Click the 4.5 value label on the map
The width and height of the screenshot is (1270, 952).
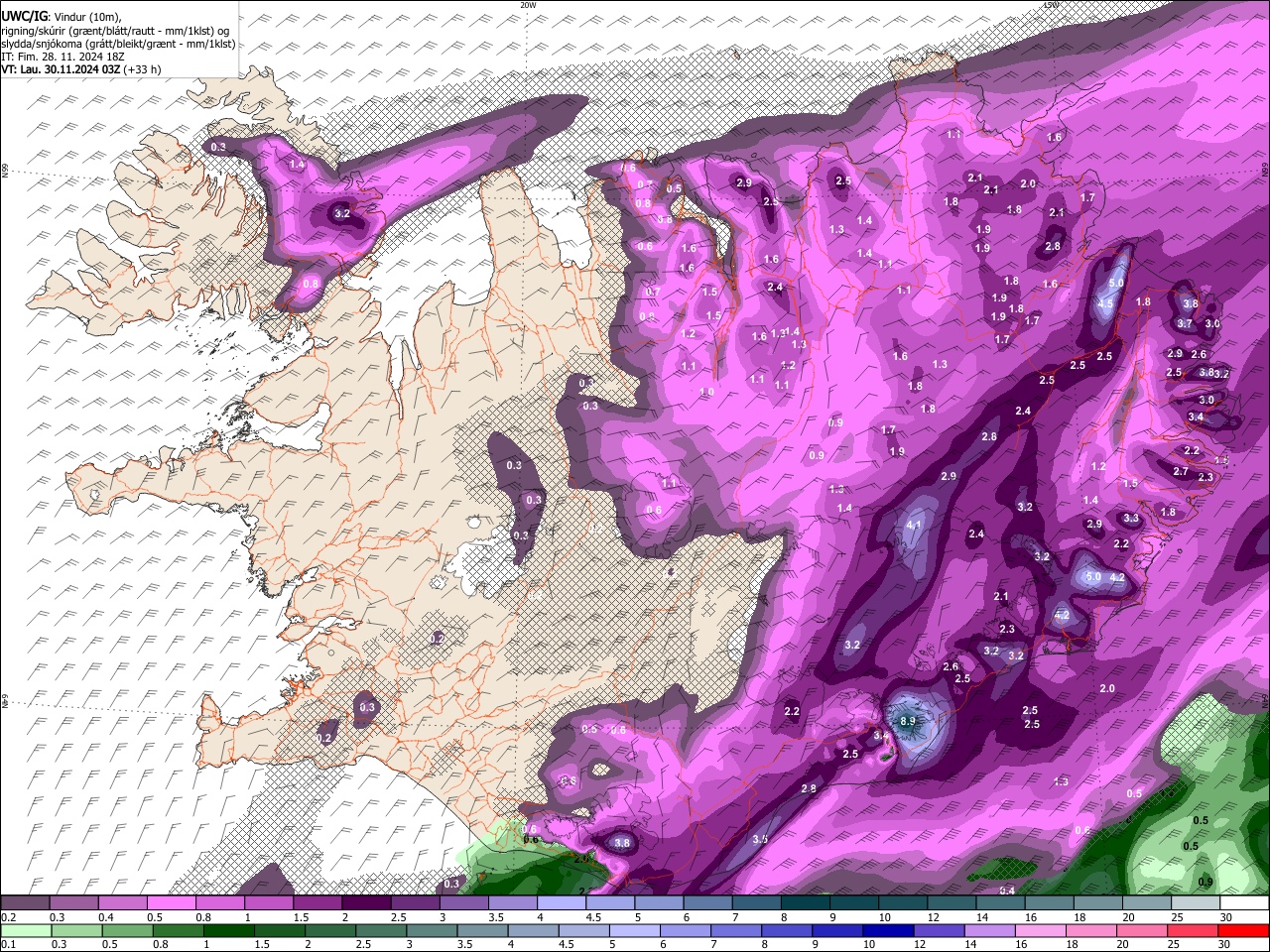coord(1106,304)
